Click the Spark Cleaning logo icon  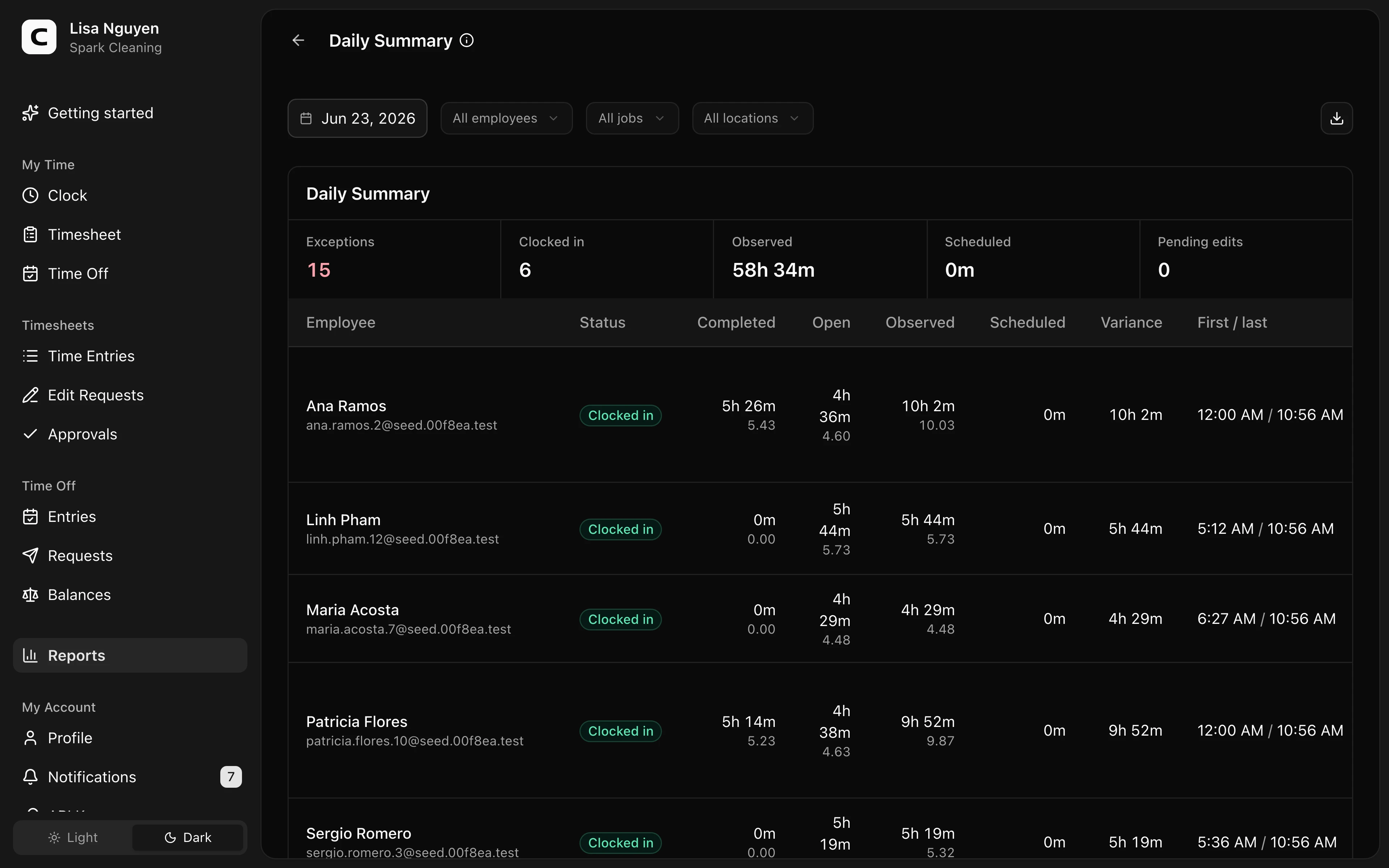point(39,37)
